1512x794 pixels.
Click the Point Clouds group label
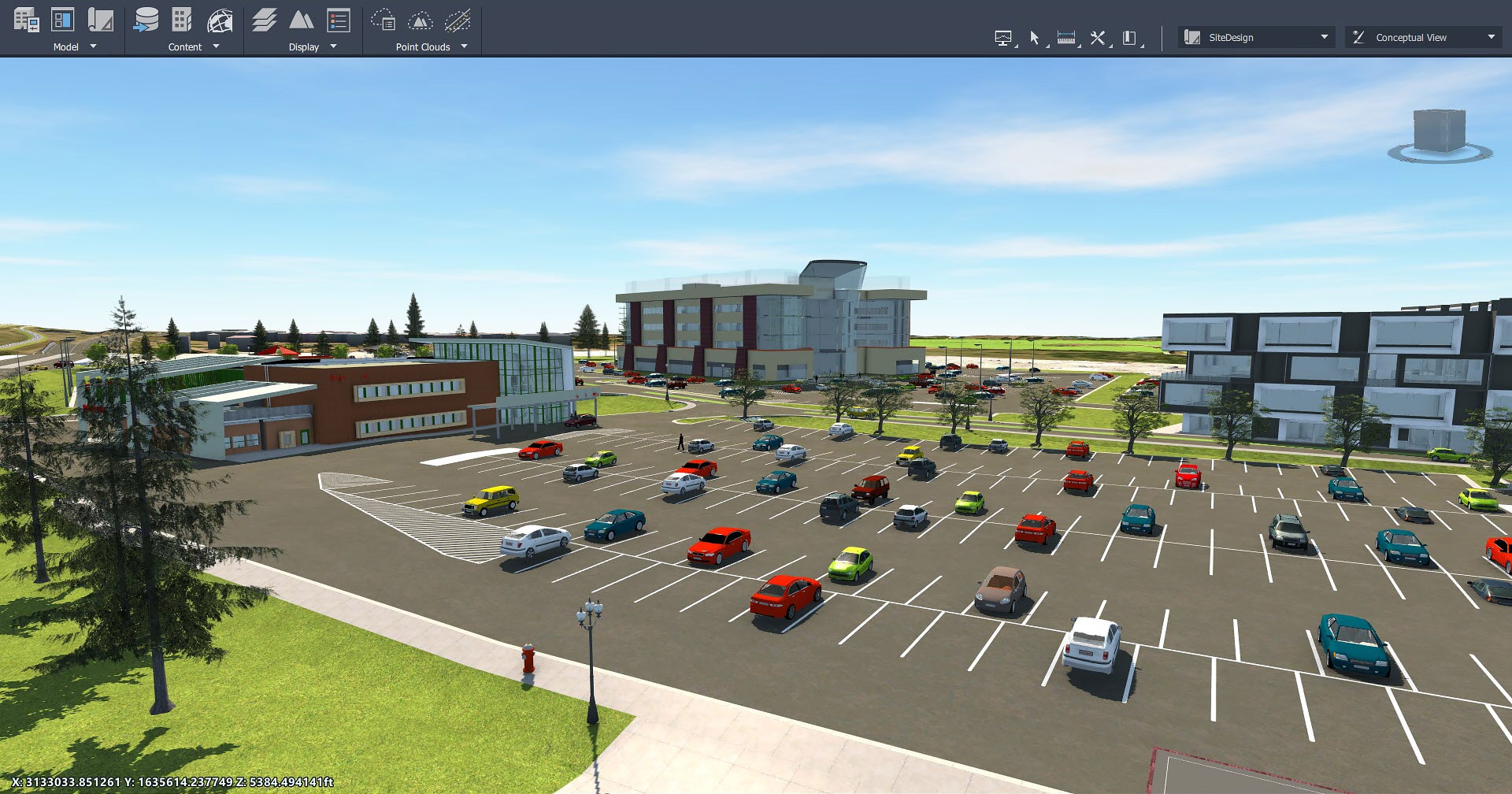click(x=422, y=47)
